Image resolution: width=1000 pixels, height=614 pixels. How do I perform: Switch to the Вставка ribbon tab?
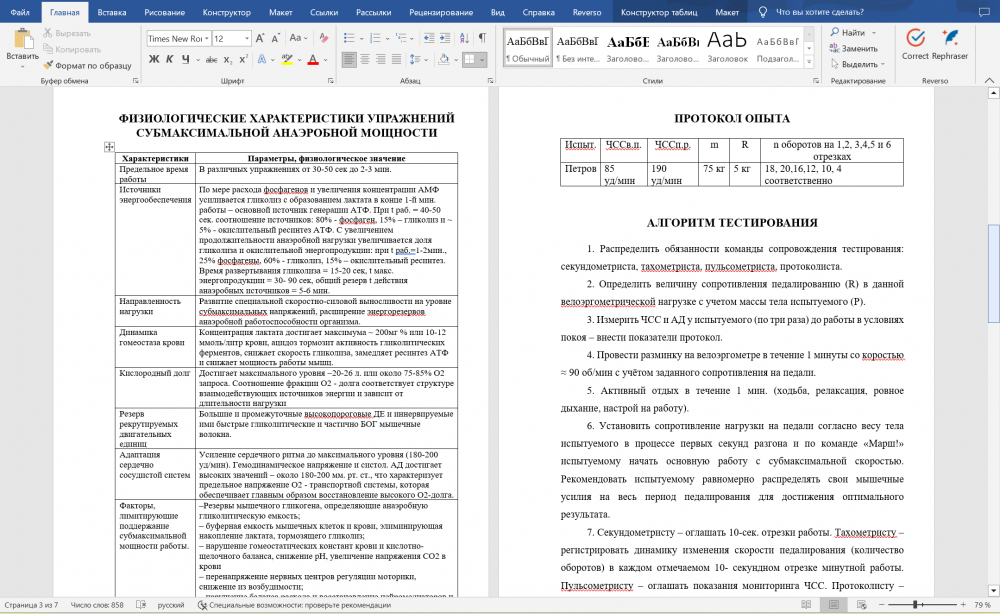pos(112,12)
